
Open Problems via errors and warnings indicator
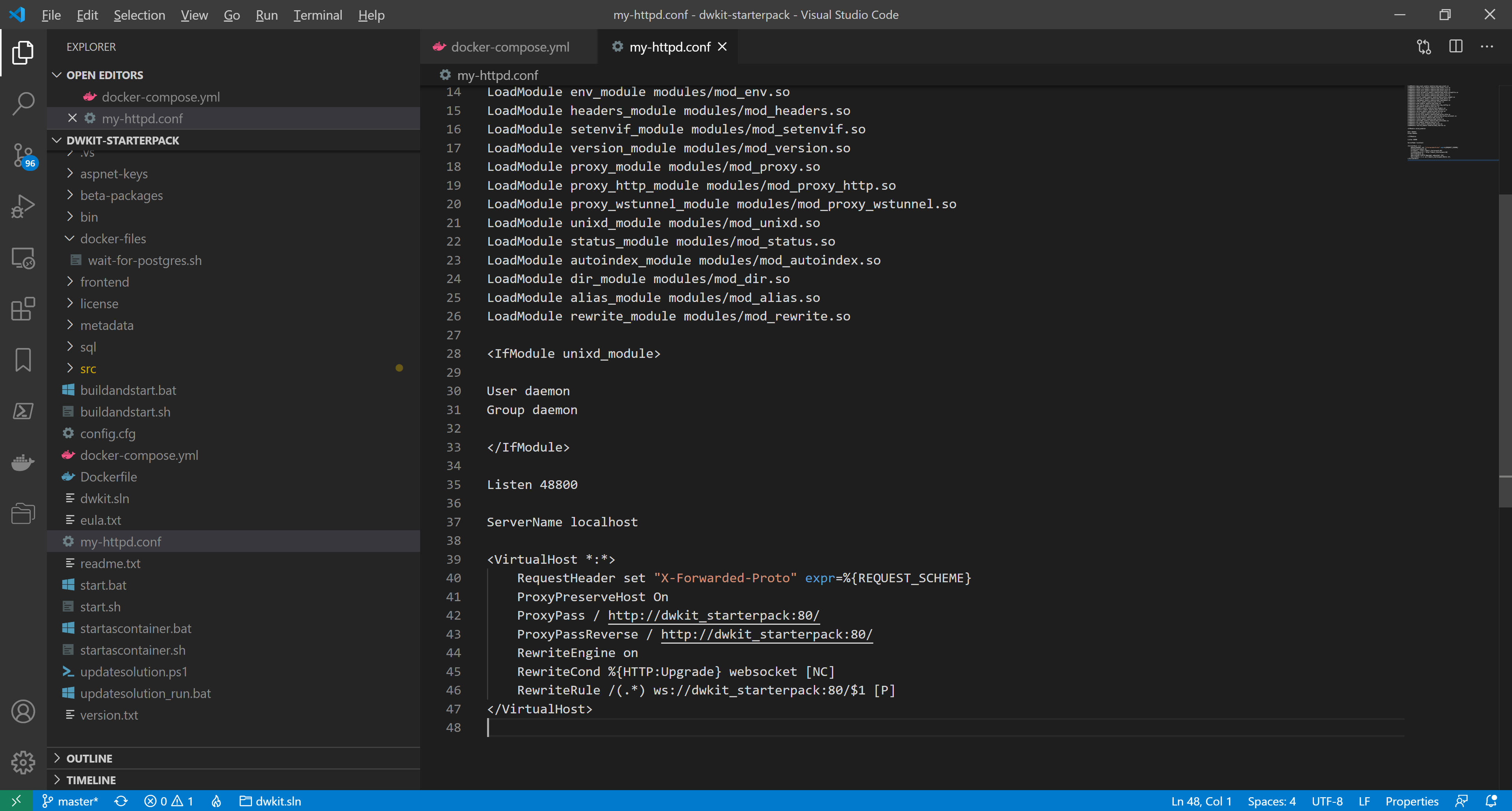pos(169,801)
